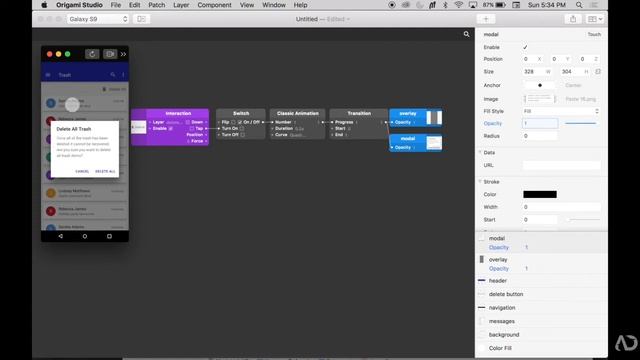Click the Wi-Fi icon in menu bar
Screen dimensions: 640x360
pos(459,5)
